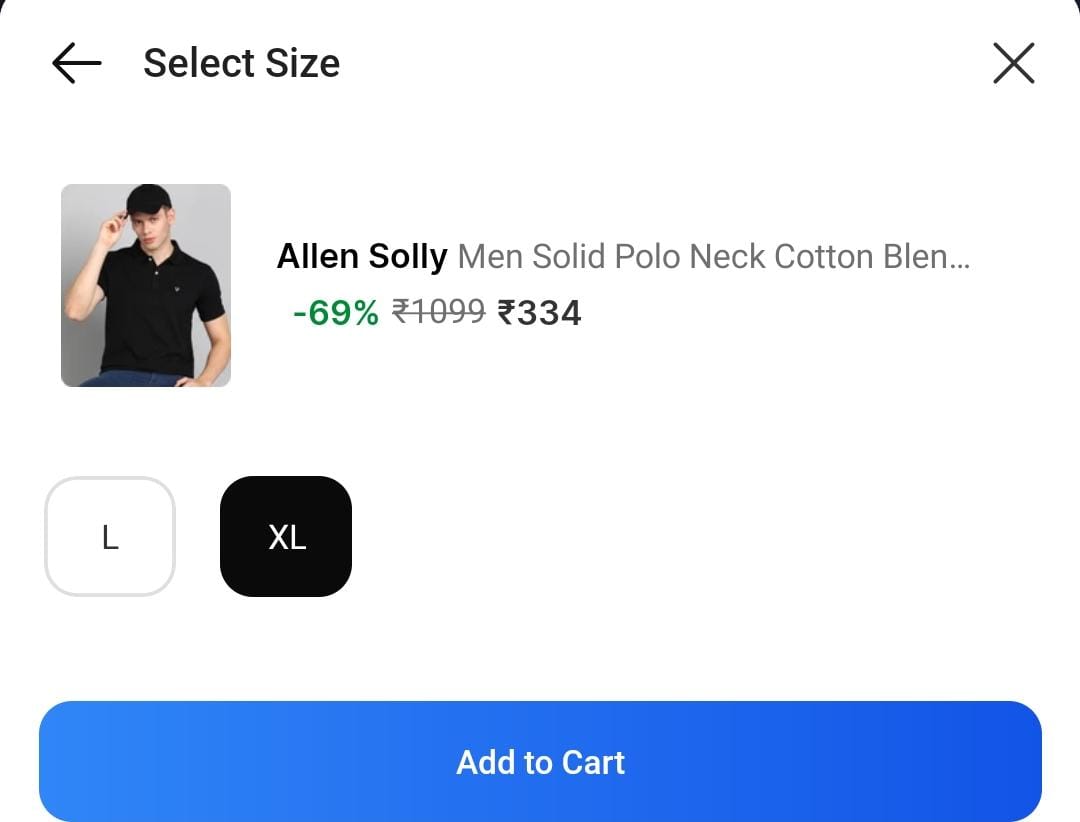Choose the XL size option

[286, 537]
